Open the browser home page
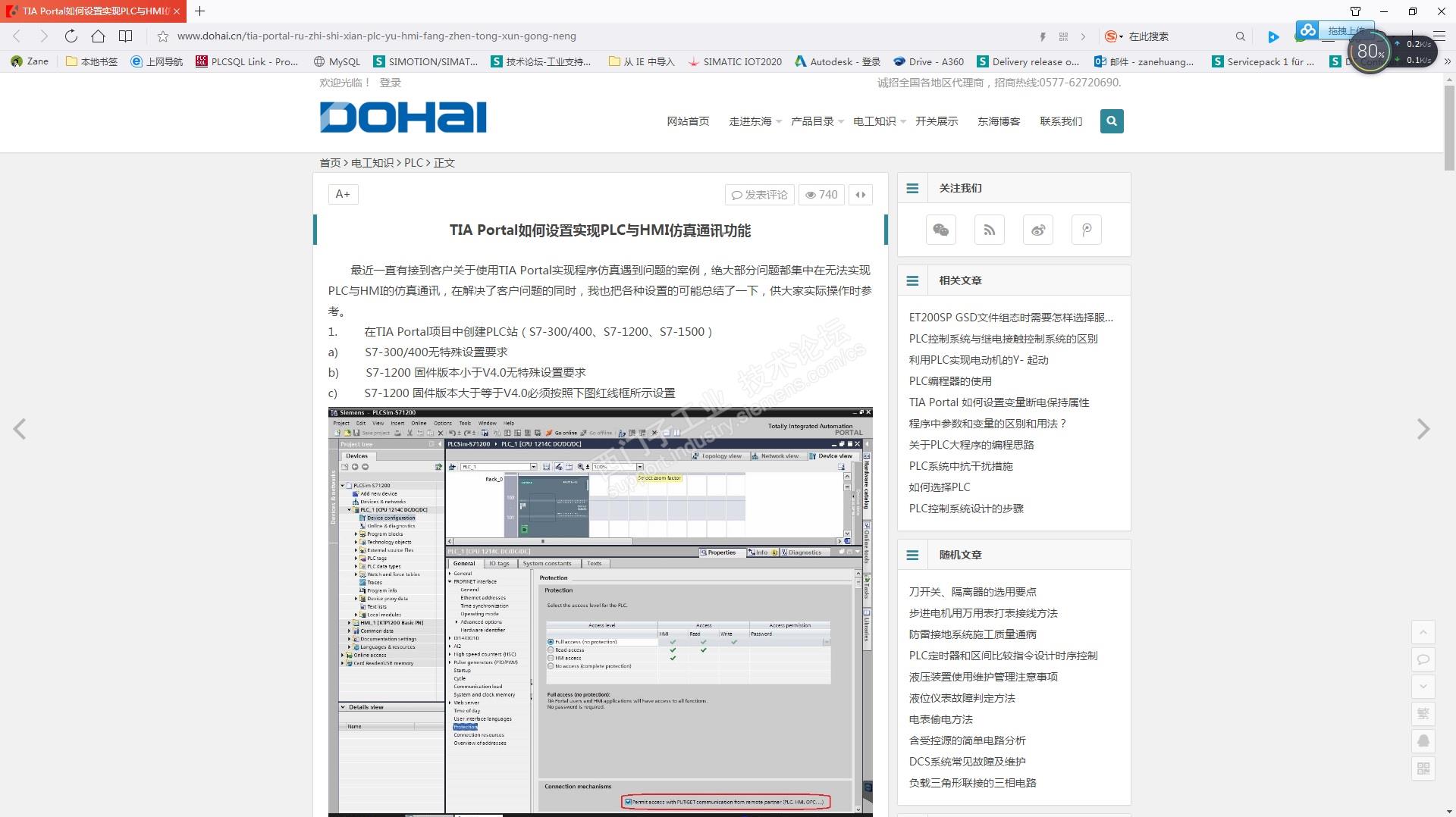Screen dimensions: 1456x817 pyautogui.click(x=99, y=36)
